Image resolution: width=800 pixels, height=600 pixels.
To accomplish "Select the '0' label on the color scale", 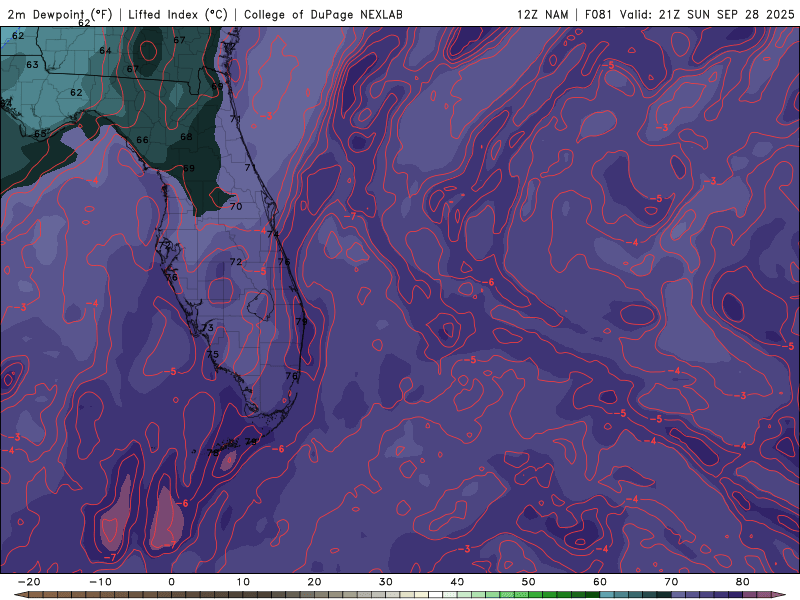I will [x=171, y=582].
